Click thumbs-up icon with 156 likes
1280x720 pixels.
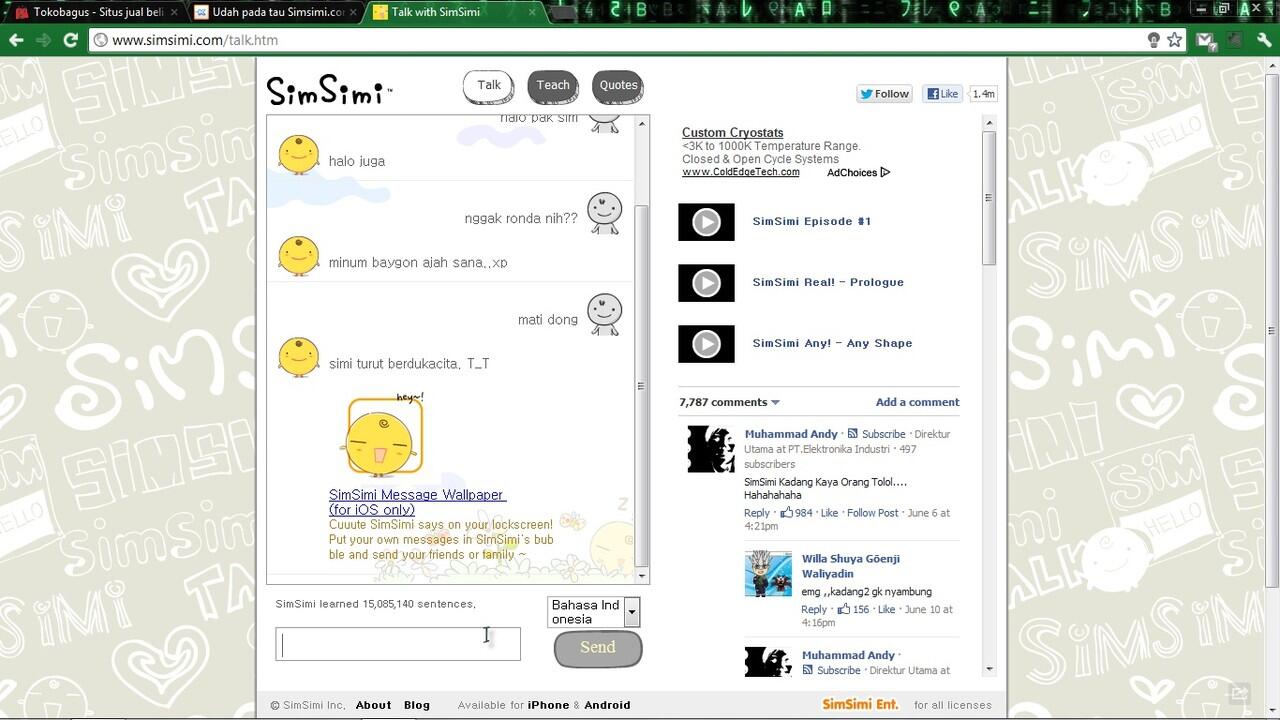coord(844,609)
